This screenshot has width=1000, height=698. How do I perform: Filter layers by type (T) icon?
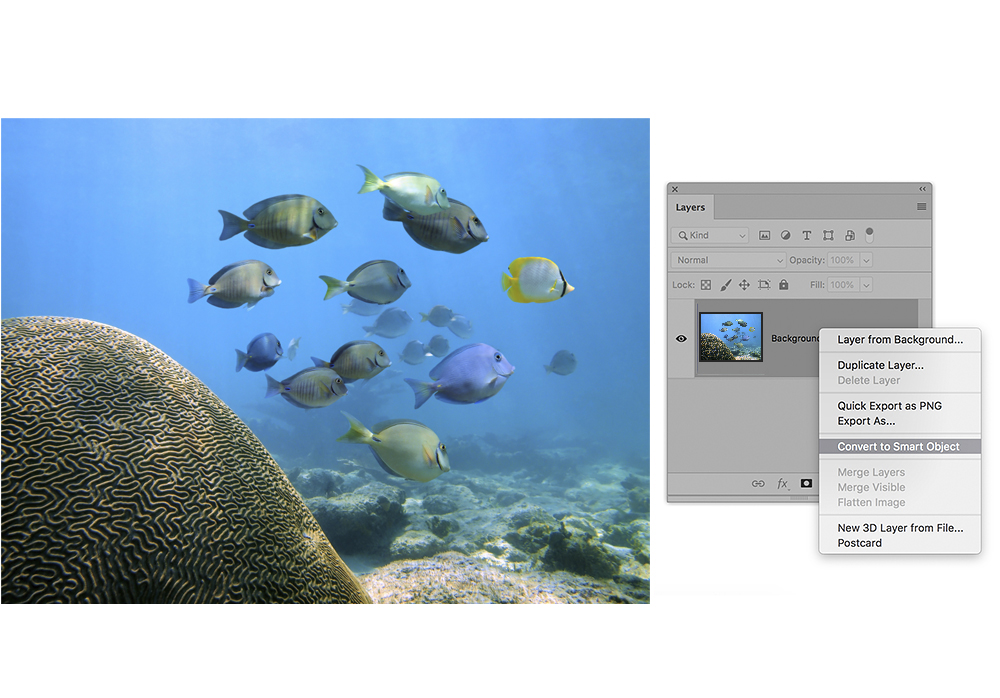[807, 236]
